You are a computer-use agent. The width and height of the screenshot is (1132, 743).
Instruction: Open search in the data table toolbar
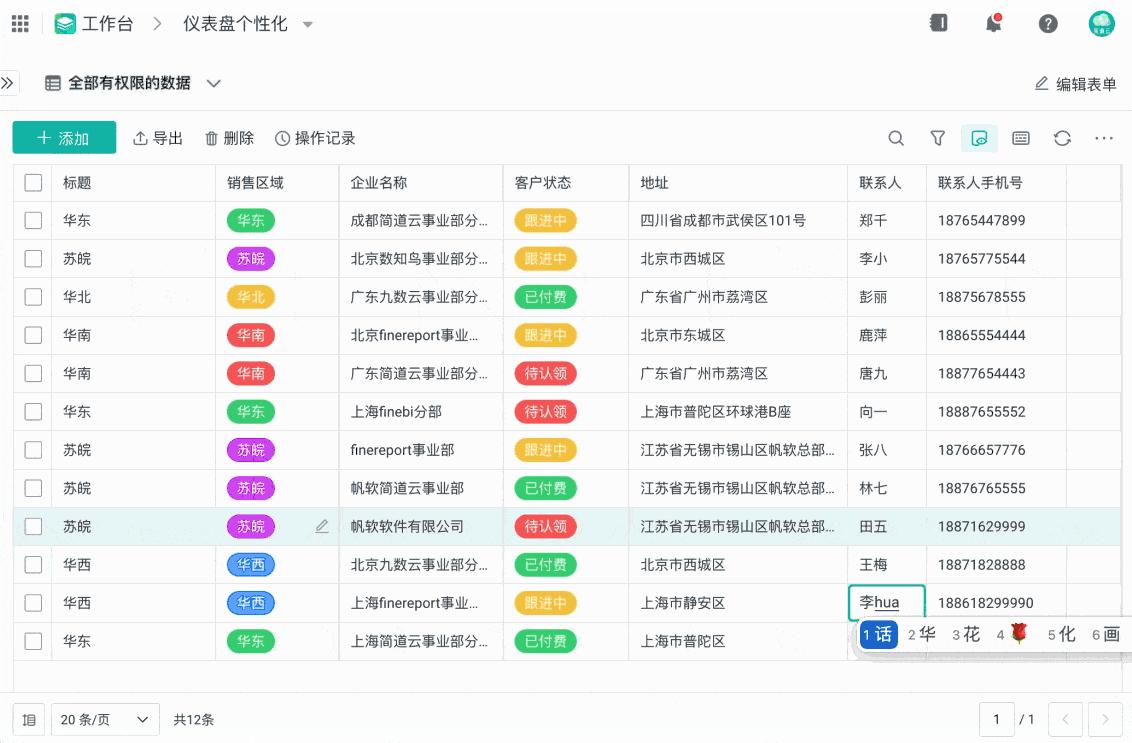[x=896, y=138]
